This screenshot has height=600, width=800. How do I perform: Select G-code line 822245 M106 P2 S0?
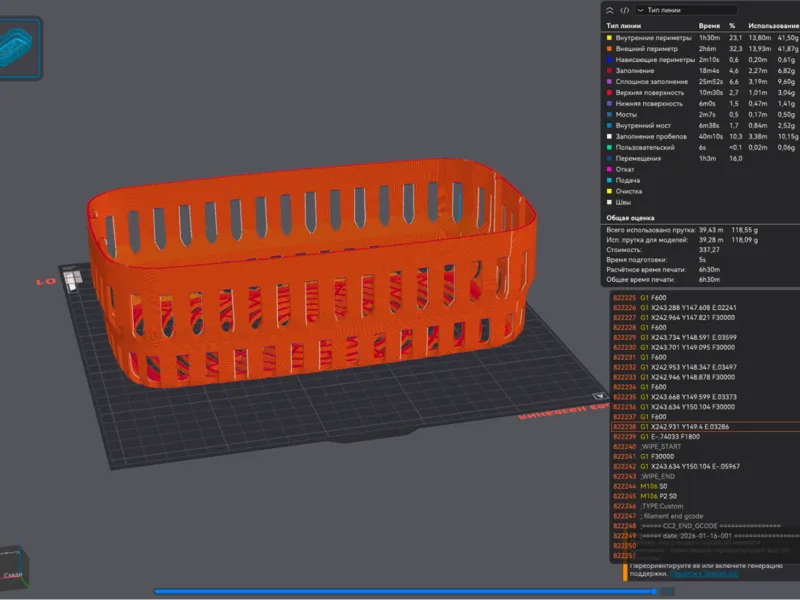(706, 496)
